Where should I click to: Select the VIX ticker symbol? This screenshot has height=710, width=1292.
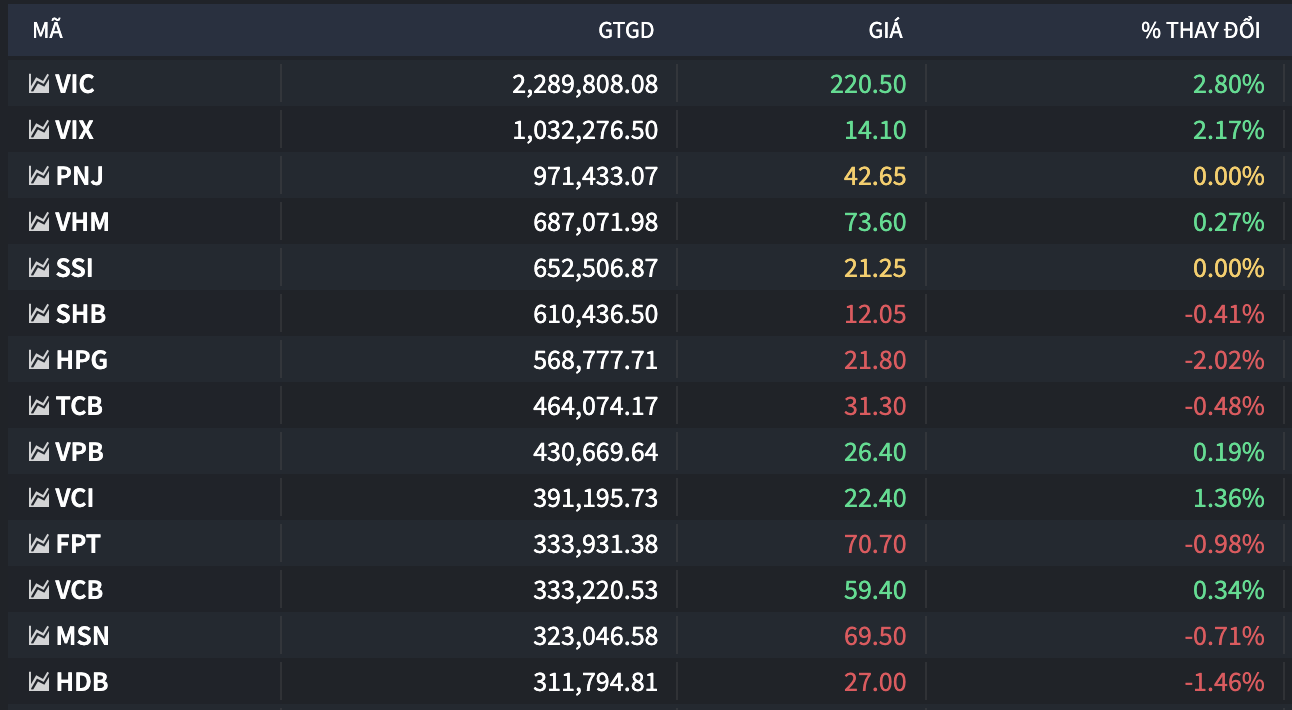(75, 130)
